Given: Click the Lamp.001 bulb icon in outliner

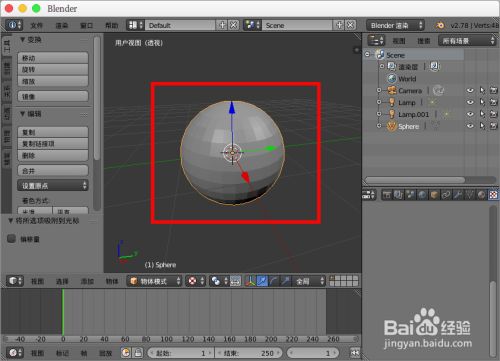Looking at the screenshot, I should point(392,114).
